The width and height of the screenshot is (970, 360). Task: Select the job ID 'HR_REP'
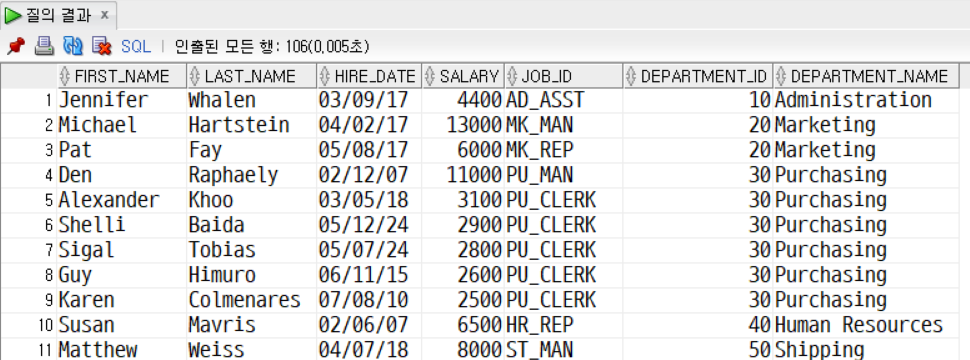click(564, 325)
